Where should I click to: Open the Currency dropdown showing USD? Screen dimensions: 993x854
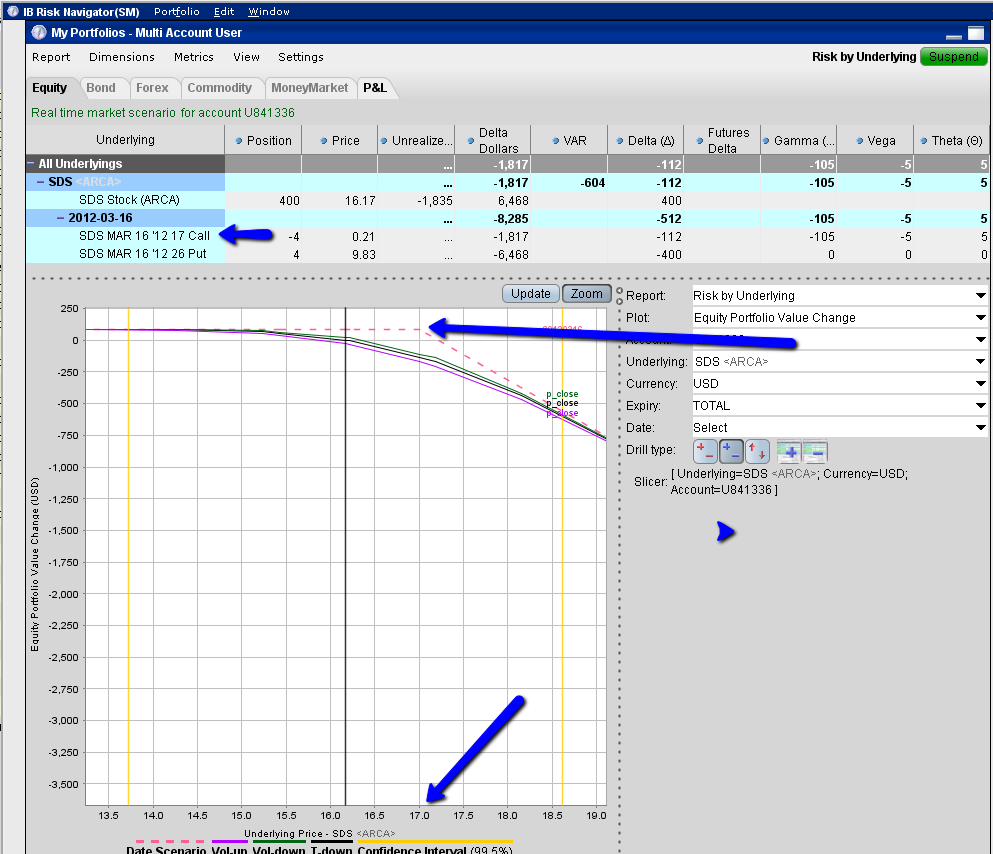[x=840, y=384]
